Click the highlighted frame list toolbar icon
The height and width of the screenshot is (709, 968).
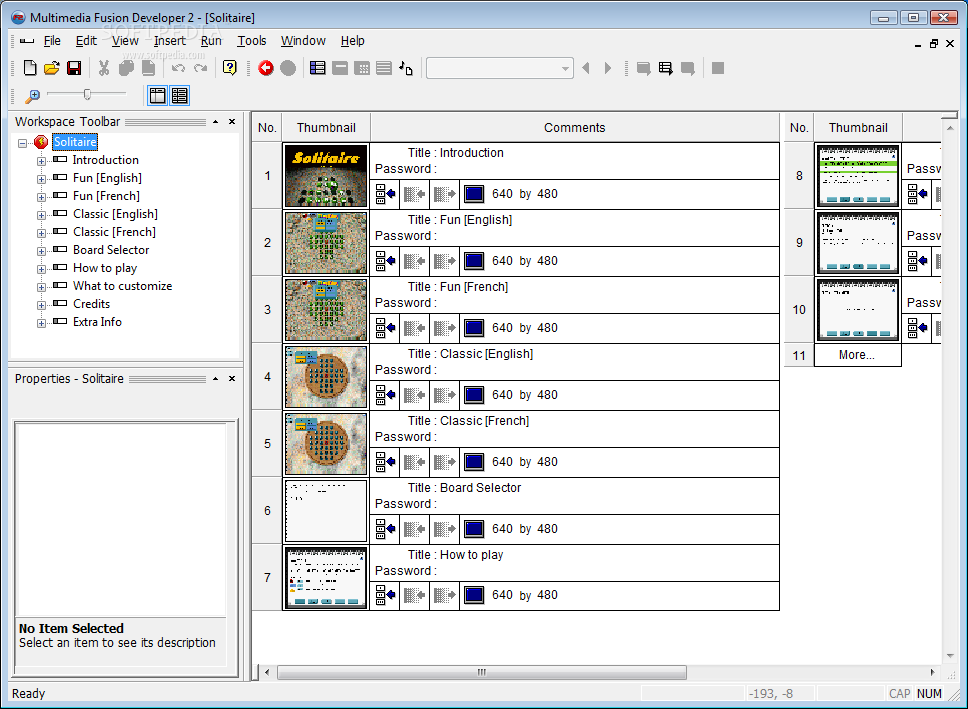click(666, 68)
